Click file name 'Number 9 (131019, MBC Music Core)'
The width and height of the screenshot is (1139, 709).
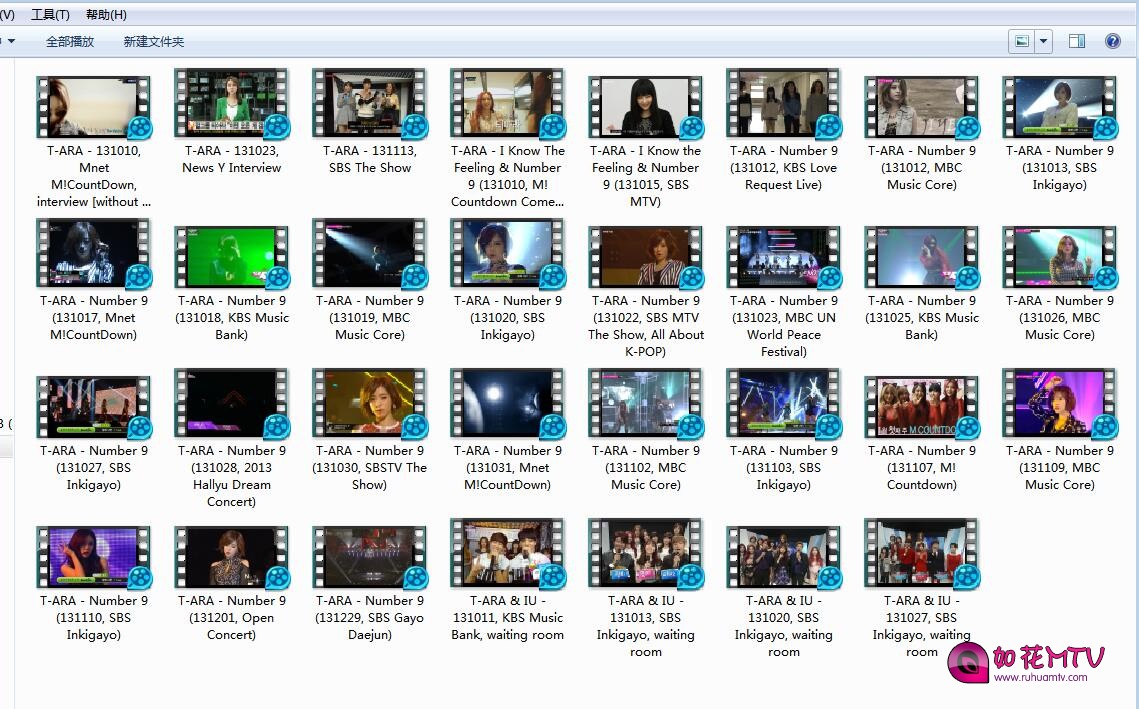[370, 317]
